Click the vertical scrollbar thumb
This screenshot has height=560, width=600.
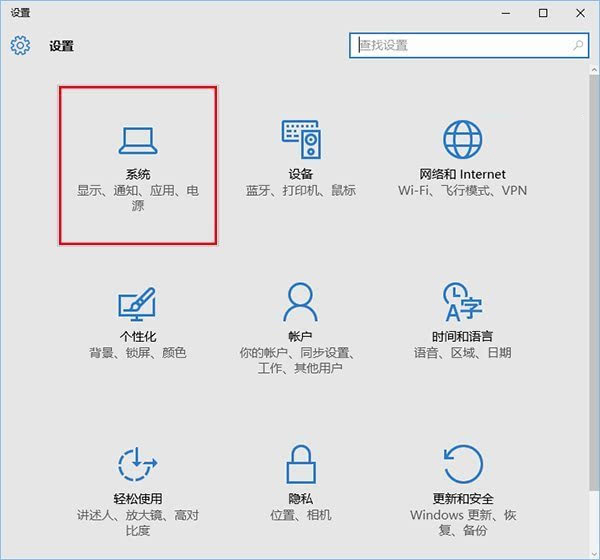(594, 282)
